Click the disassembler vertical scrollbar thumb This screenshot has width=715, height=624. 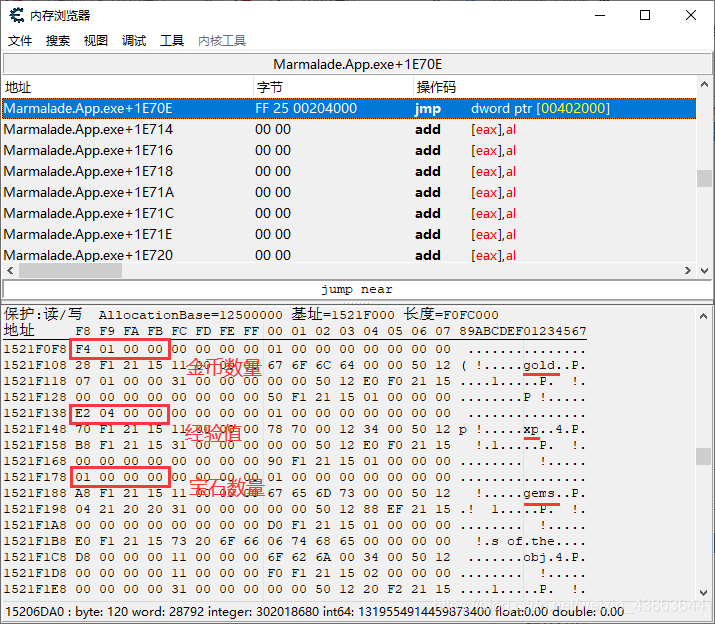click(704, 178)
